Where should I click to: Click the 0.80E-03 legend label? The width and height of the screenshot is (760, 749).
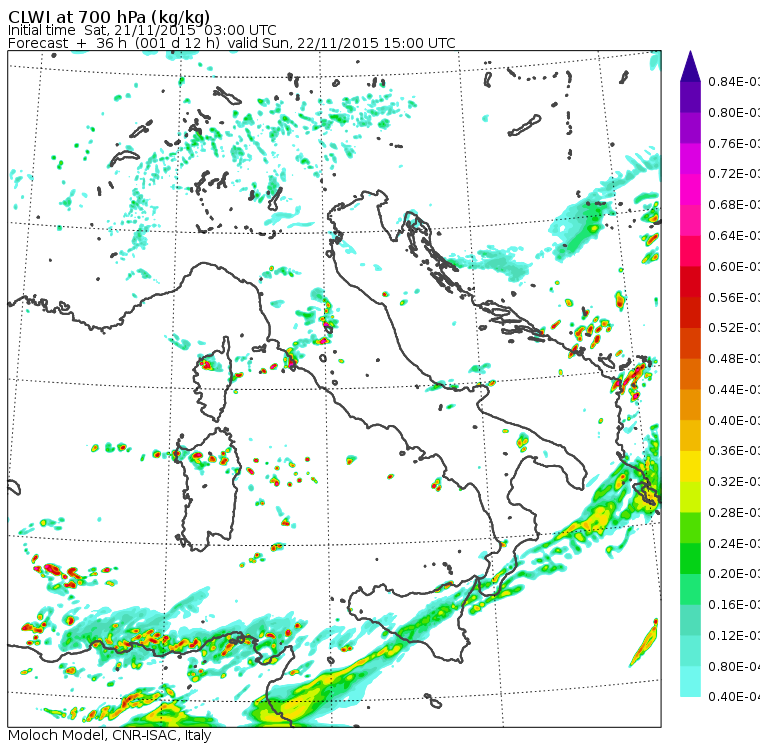coord(733,112)
